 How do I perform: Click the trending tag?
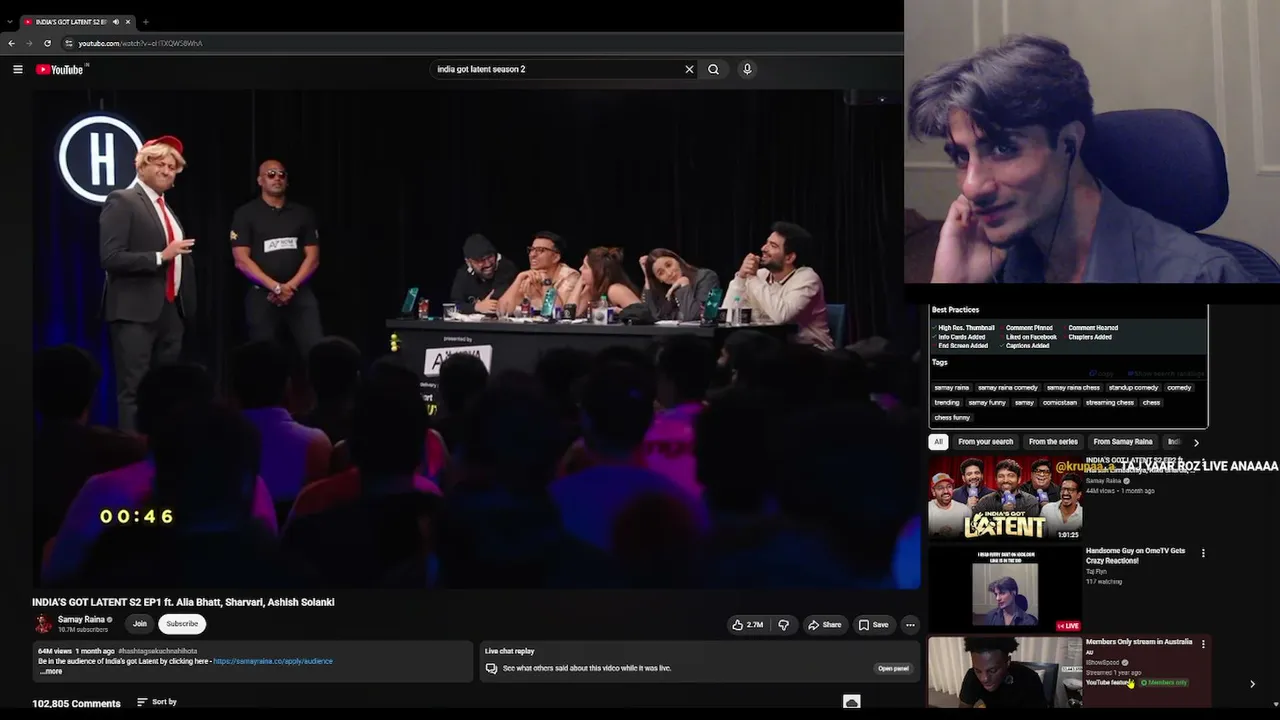pos(947,403)
